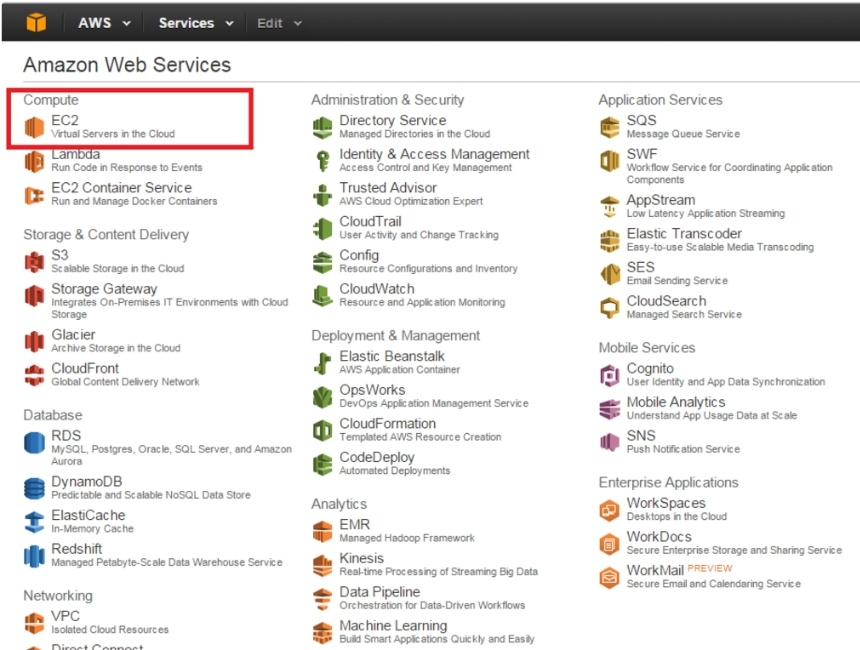Click the Trusted Advisor icon
This screenshot has height=650, width=860.
point(322,195)
